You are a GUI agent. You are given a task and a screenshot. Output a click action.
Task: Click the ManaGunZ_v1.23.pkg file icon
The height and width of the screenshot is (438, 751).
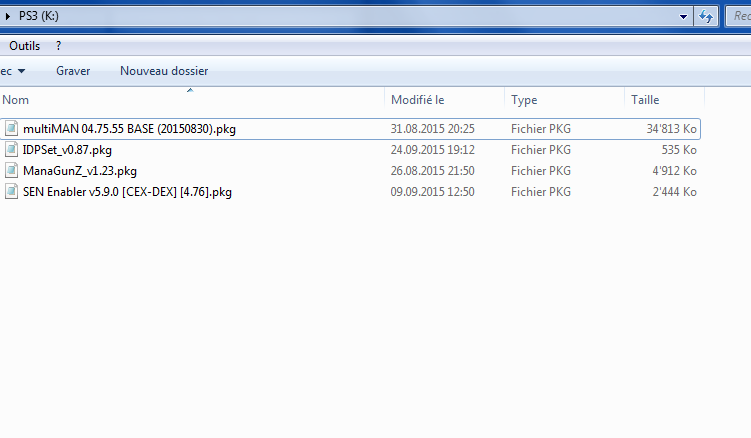click(x=12, y=171)
